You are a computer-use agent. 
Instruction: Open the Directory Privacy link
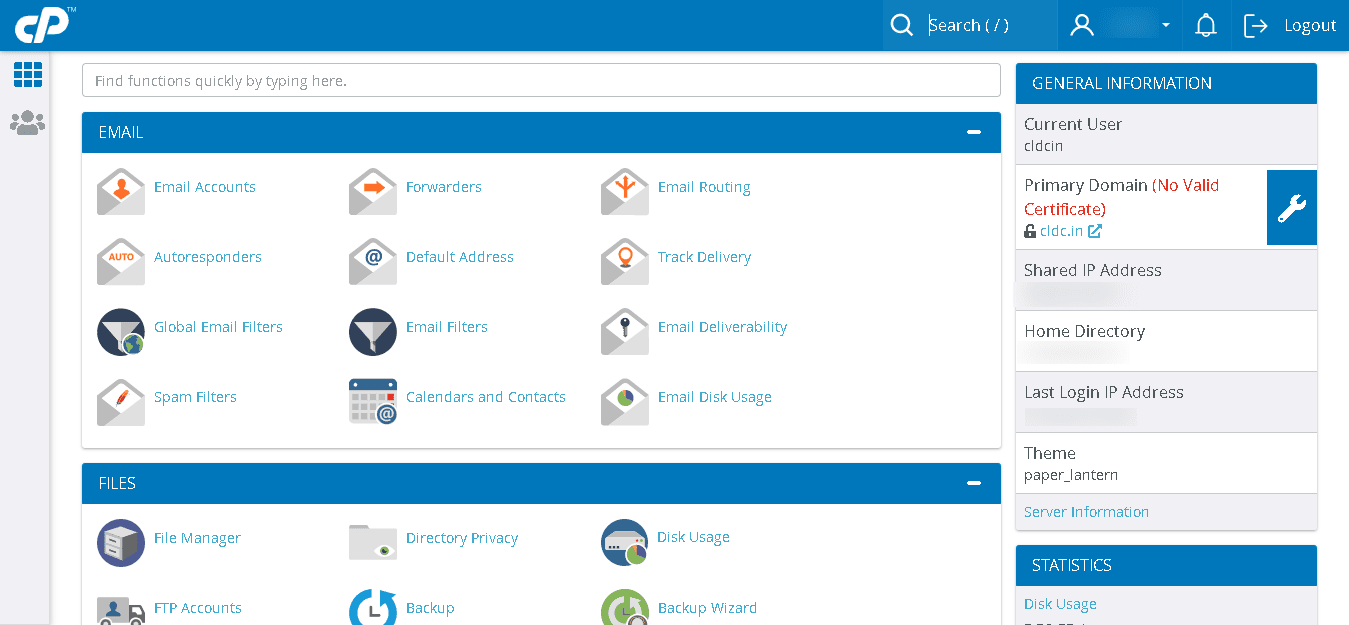462,538
